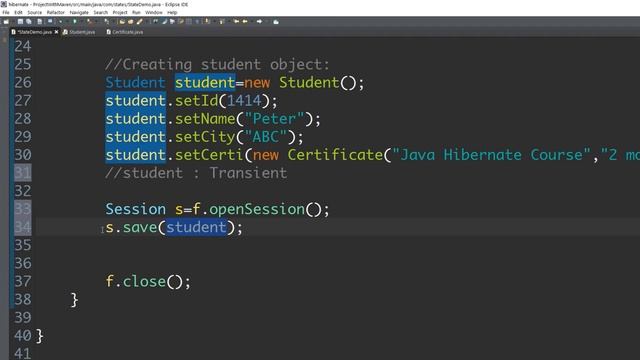The image size is (640, 360).
Task: Click the highlighted "student" variable declaration on line 26
Action: pyautogui.click(x=205, y=82)
